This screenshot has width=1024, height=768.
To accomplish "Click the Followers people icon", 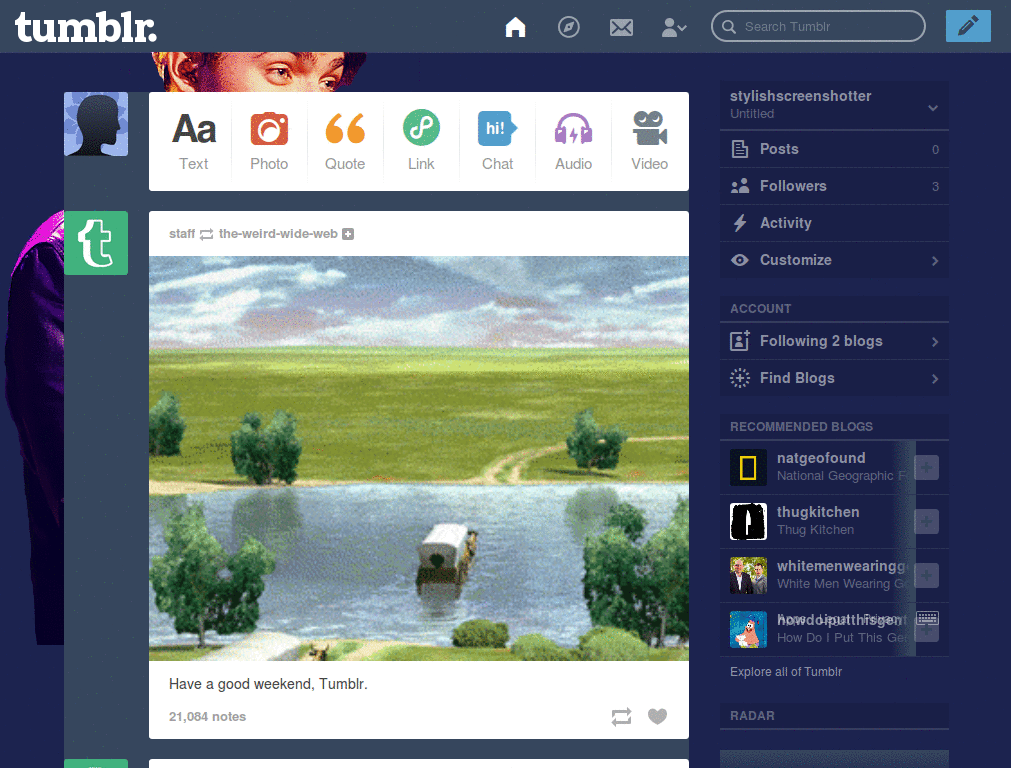I will pos(739,186).
